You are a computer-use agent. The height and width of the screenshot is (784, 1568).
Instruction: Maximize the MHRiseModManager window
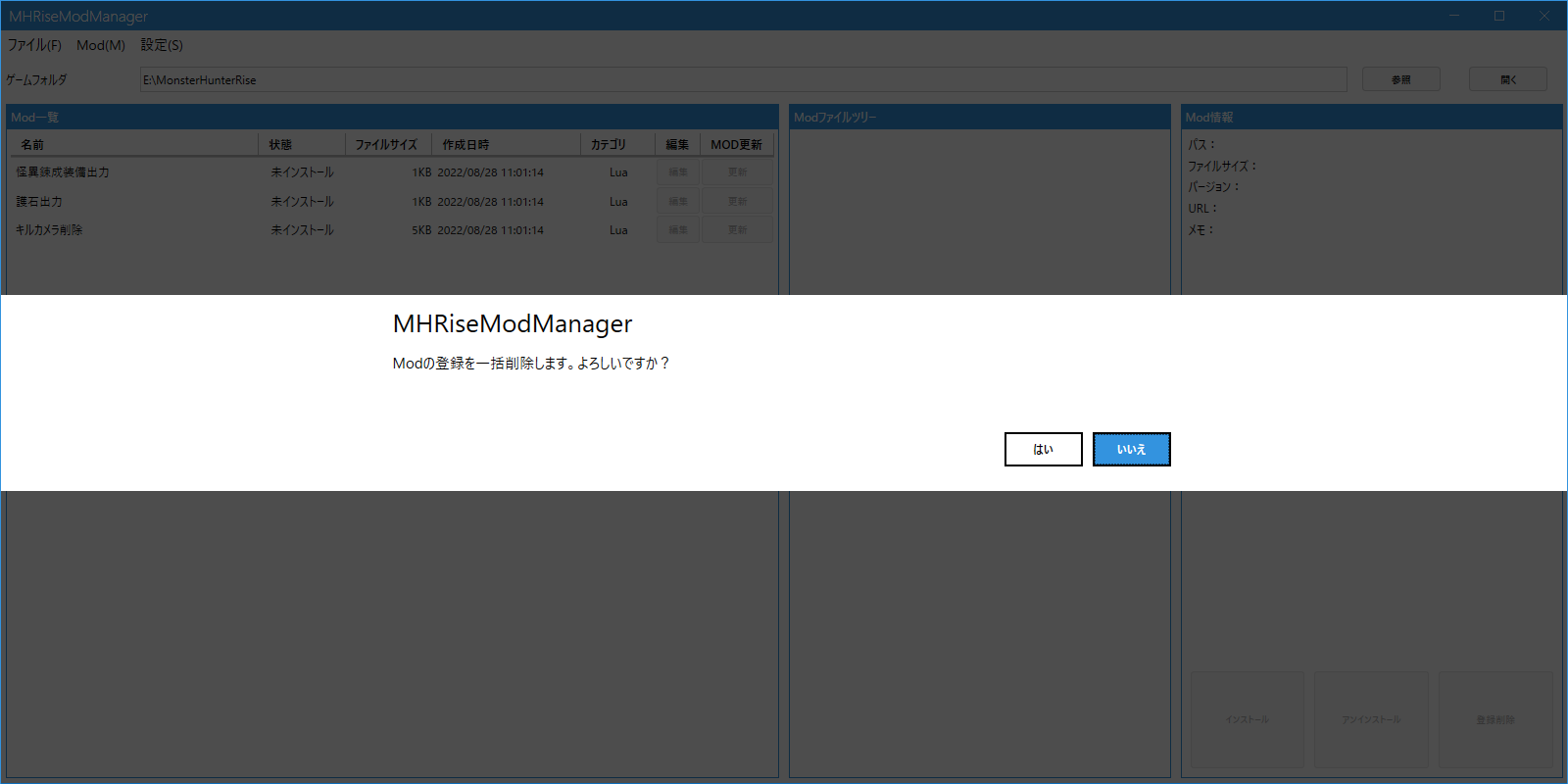1499,16
